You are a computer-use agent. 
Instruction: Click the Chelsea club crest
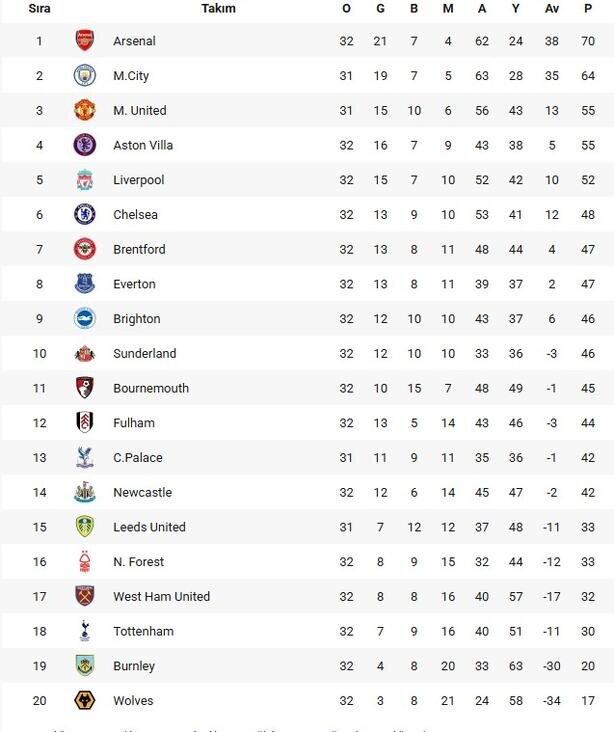click(x=85, y=214)
